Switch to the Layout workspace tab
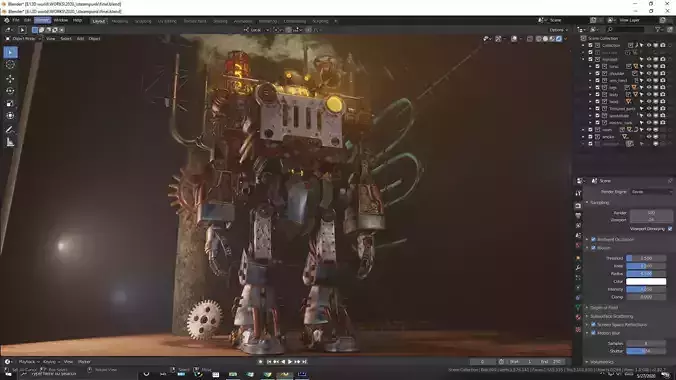This screenshot has height=380, width=676. tap(98, 21)
